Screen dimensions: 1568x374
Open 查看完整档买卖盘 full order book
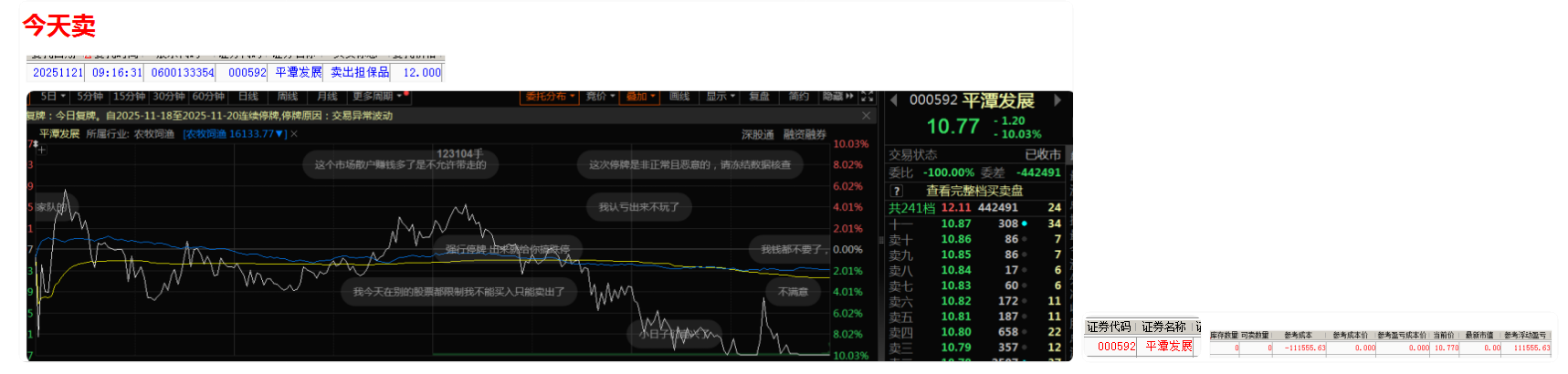[x=974, y=191]
